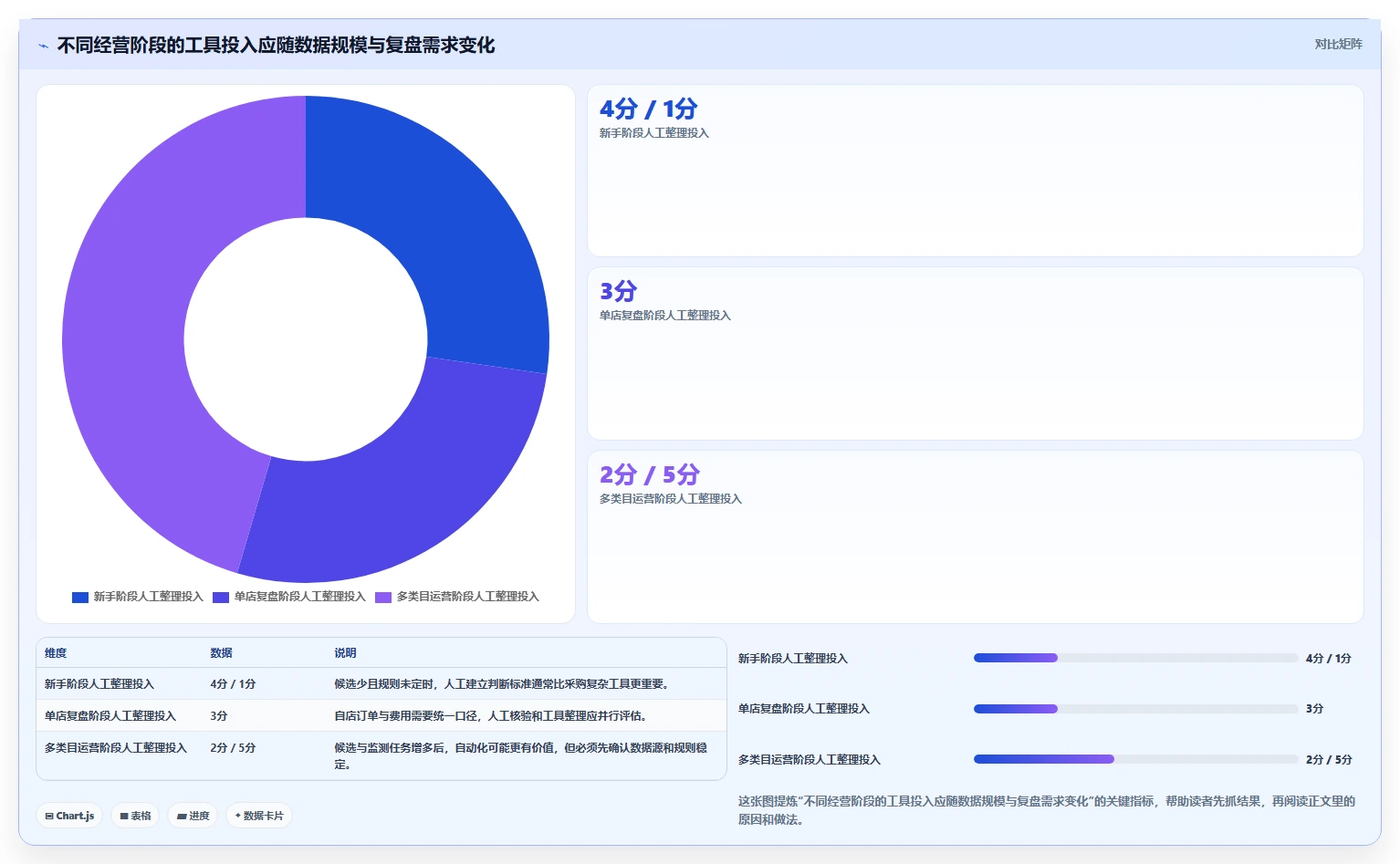Toggle 新手阶段人工整理投入 legend color box

tap(80, 597)
